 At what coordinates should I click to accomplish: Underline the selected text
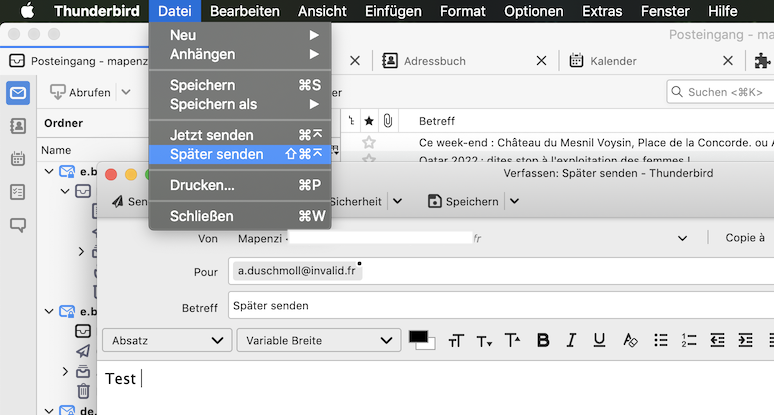[600, 340]
